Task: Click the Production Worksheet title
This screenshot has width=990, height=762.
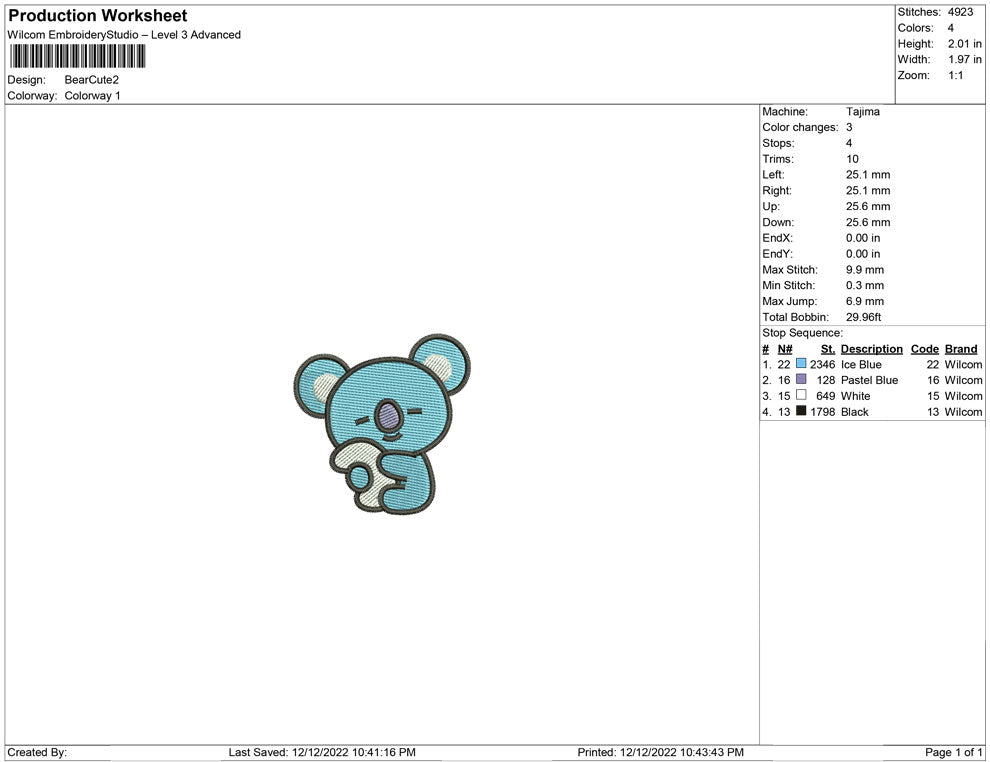Action: point(98,16)
